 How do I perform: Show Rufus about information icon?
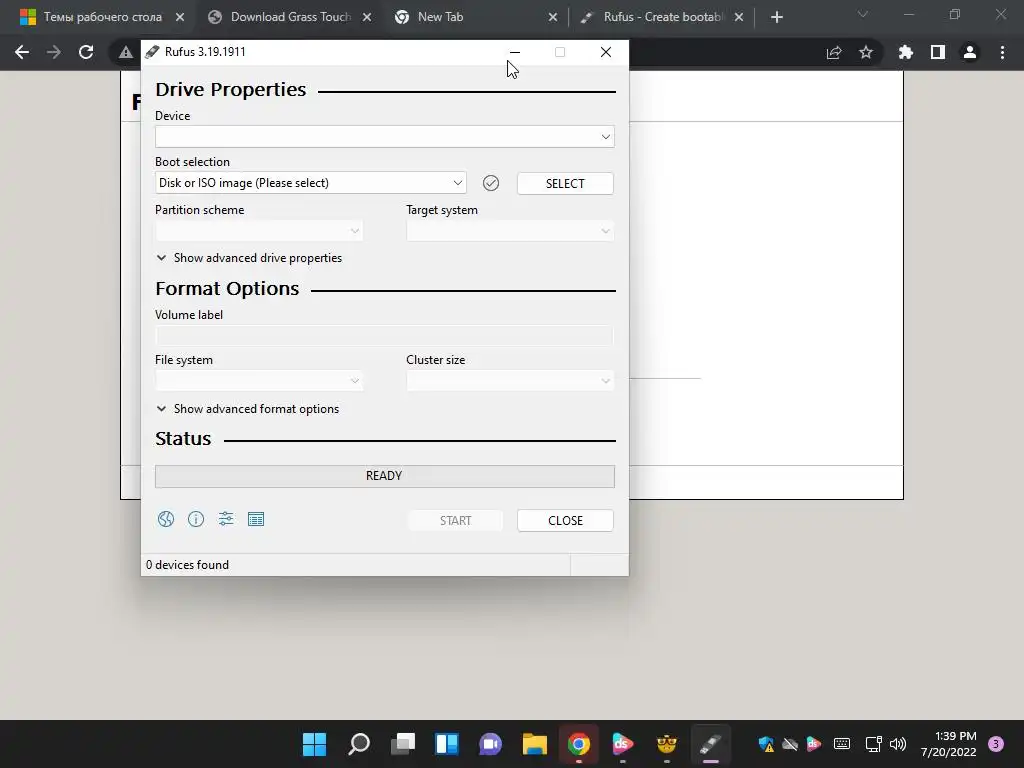click(196, 519)
